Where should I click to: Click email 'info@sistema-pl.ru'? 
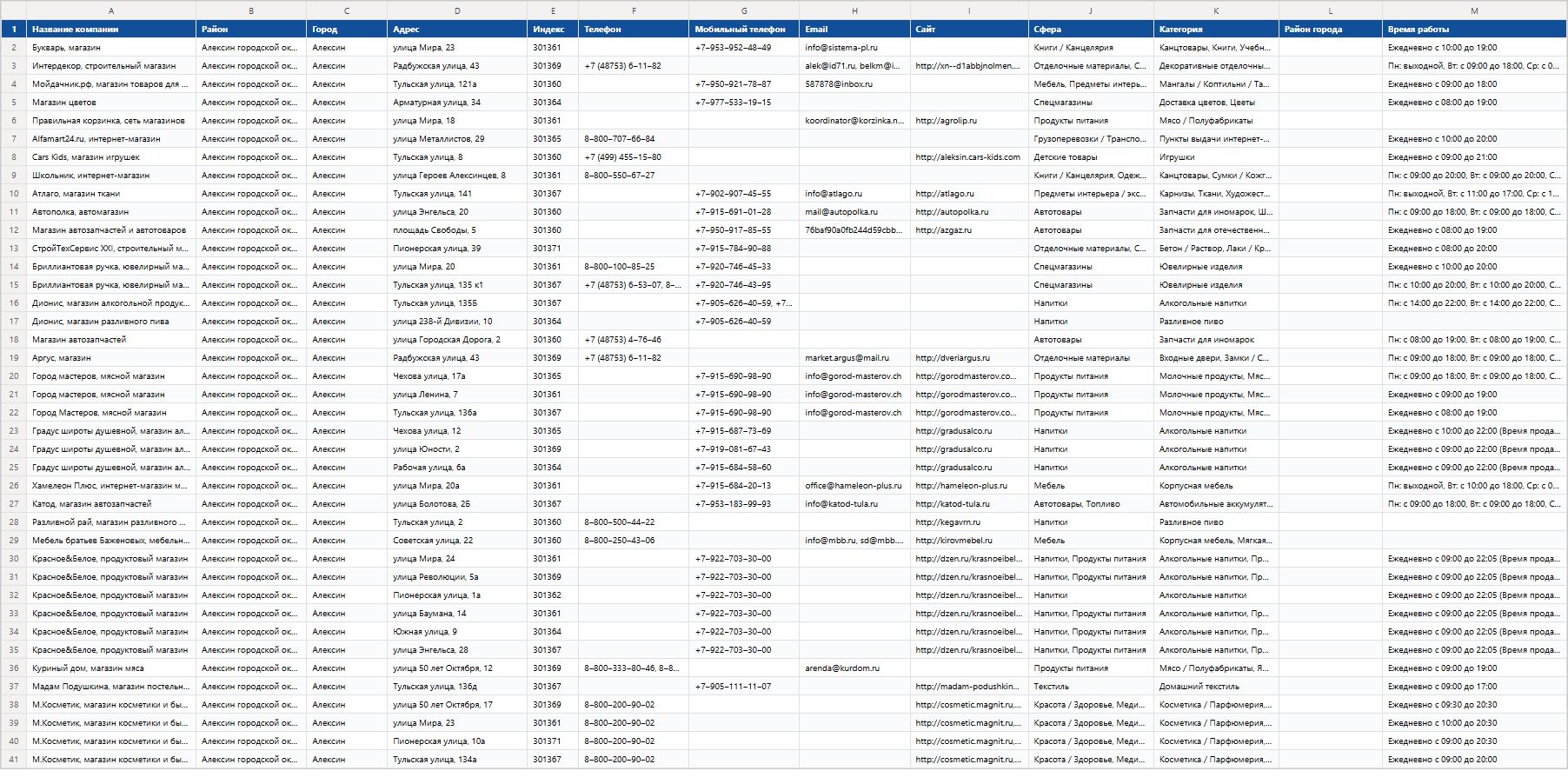coord(854,48)
